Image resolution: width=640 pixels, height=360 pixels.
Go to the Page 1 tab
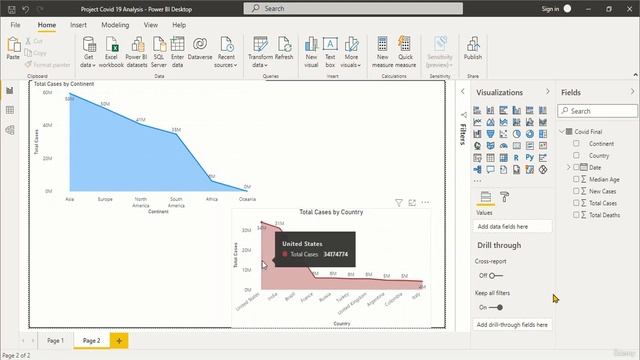[56, 340]
